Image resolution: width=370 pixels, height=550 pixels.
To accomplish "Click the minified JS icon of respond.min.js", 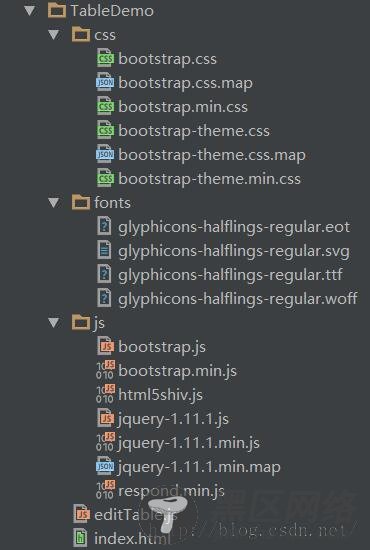I will (105, 490).
